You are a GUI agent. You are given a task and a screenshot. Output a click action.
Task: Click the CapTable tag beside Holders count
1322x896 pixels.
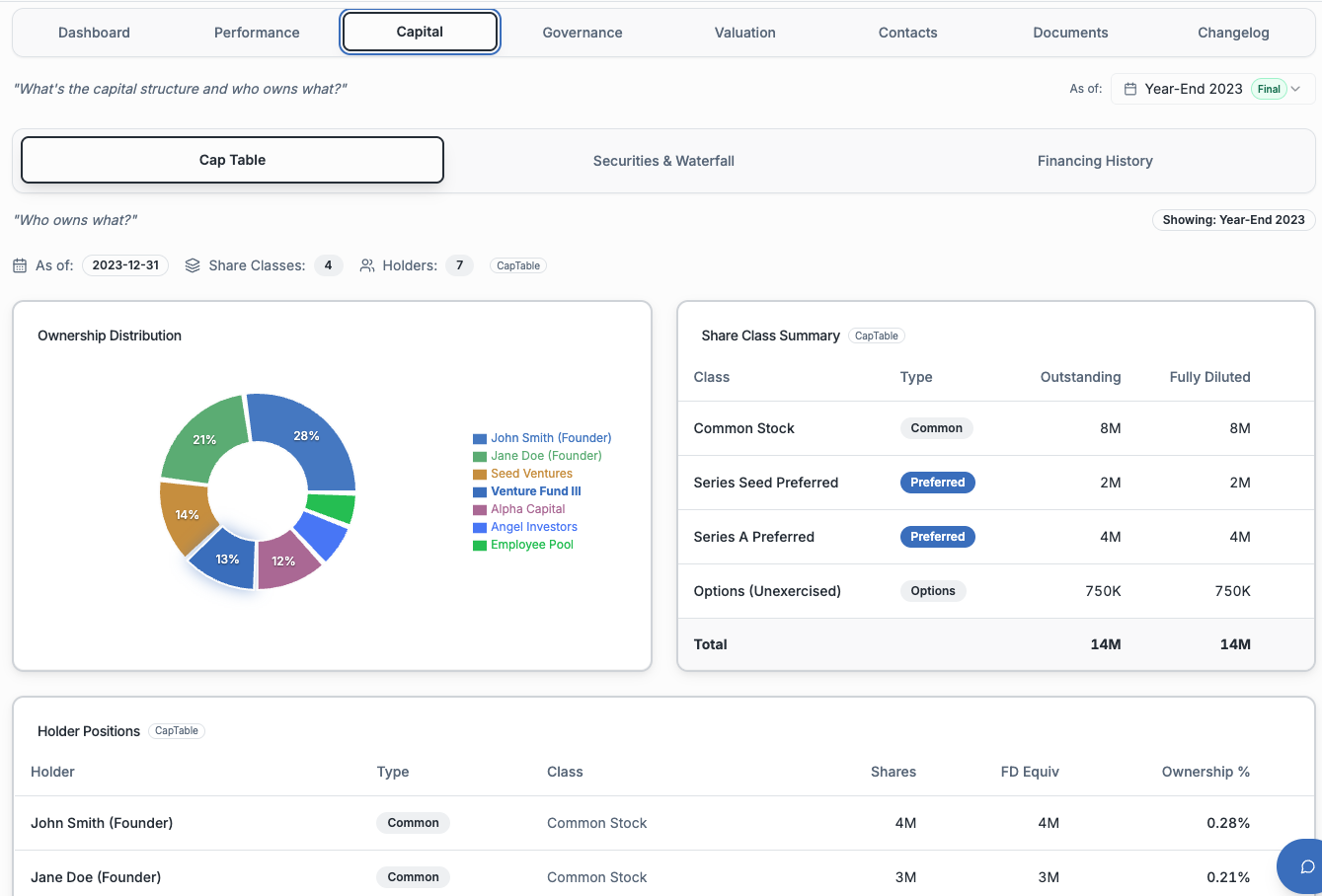point(518,265)
